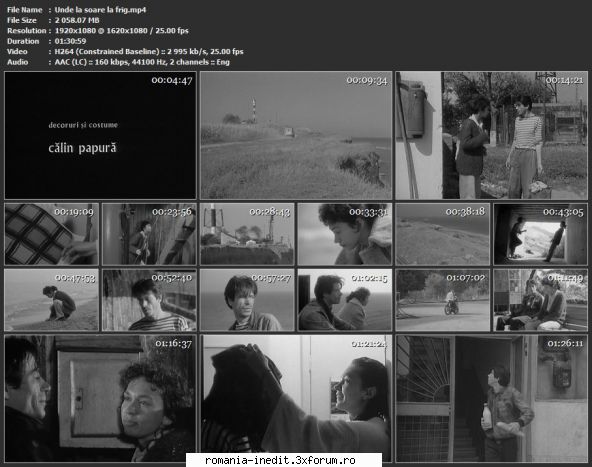This screenshot has width=592, height=467.
Task: Click the file size value '2 058.07 MB'
Action: [x=77, y=20]
